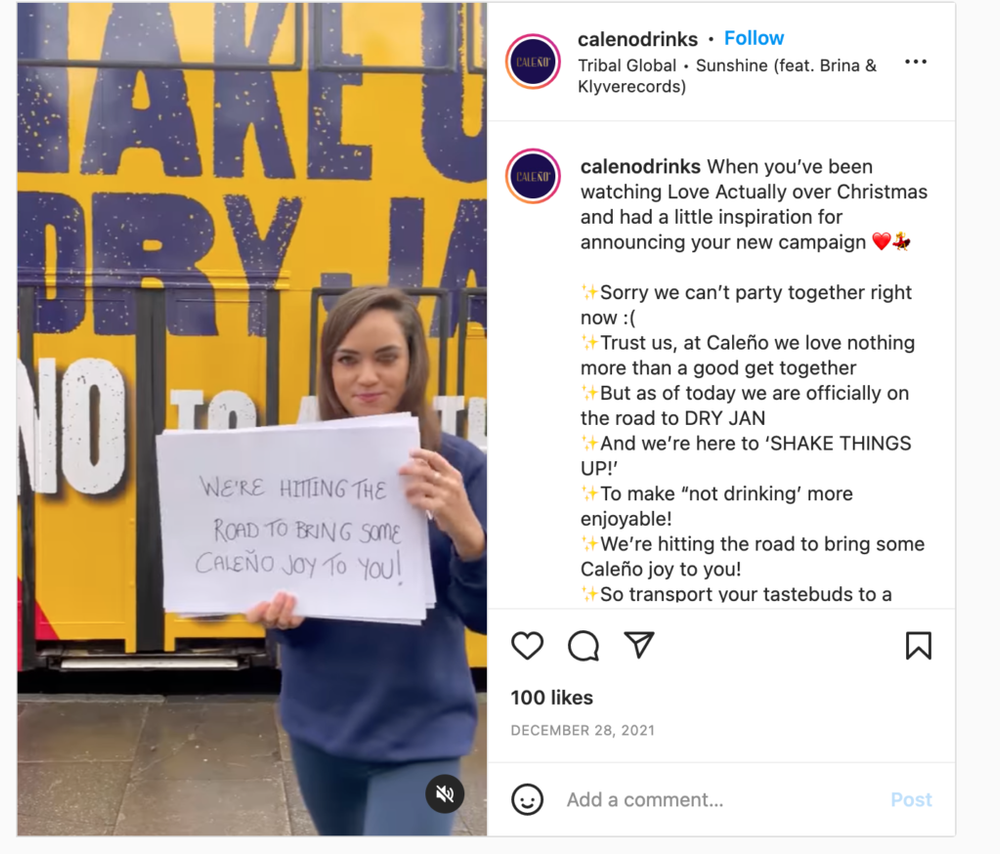The height and width of the screenshot is (854, 1000).
Task: Open the December 28, 2021 timestamp
Action: tap(583, 730)
